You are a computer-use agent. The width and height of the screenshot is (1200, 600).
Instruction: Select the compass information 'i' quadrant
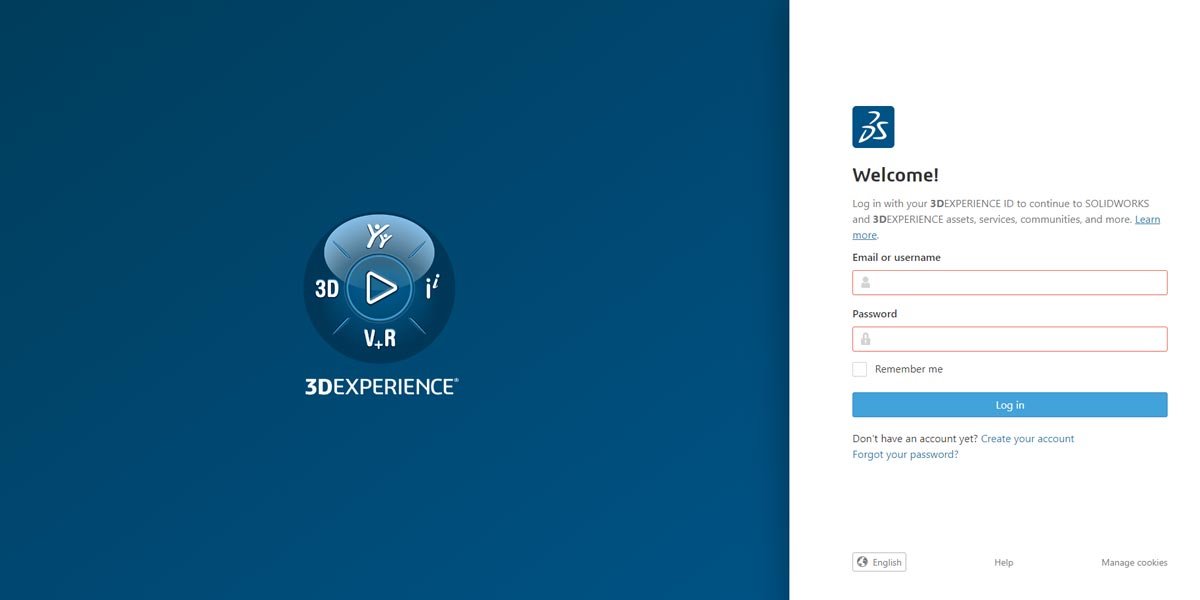[432, 288]
